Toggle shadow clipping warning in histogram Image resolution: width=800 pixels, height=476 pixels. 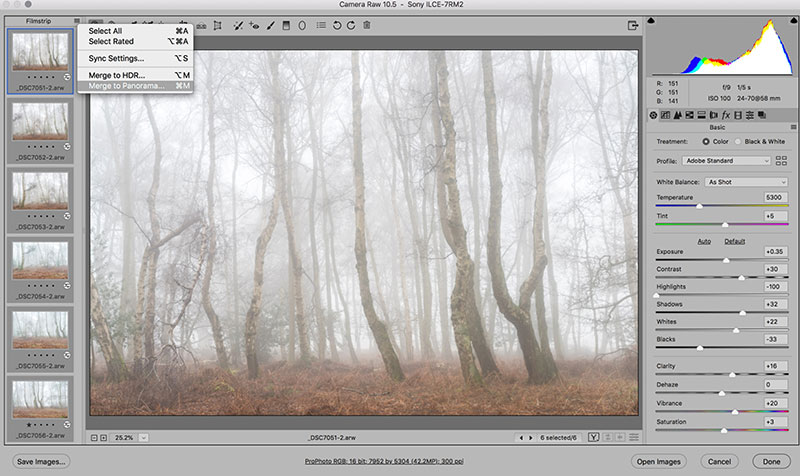651,21
